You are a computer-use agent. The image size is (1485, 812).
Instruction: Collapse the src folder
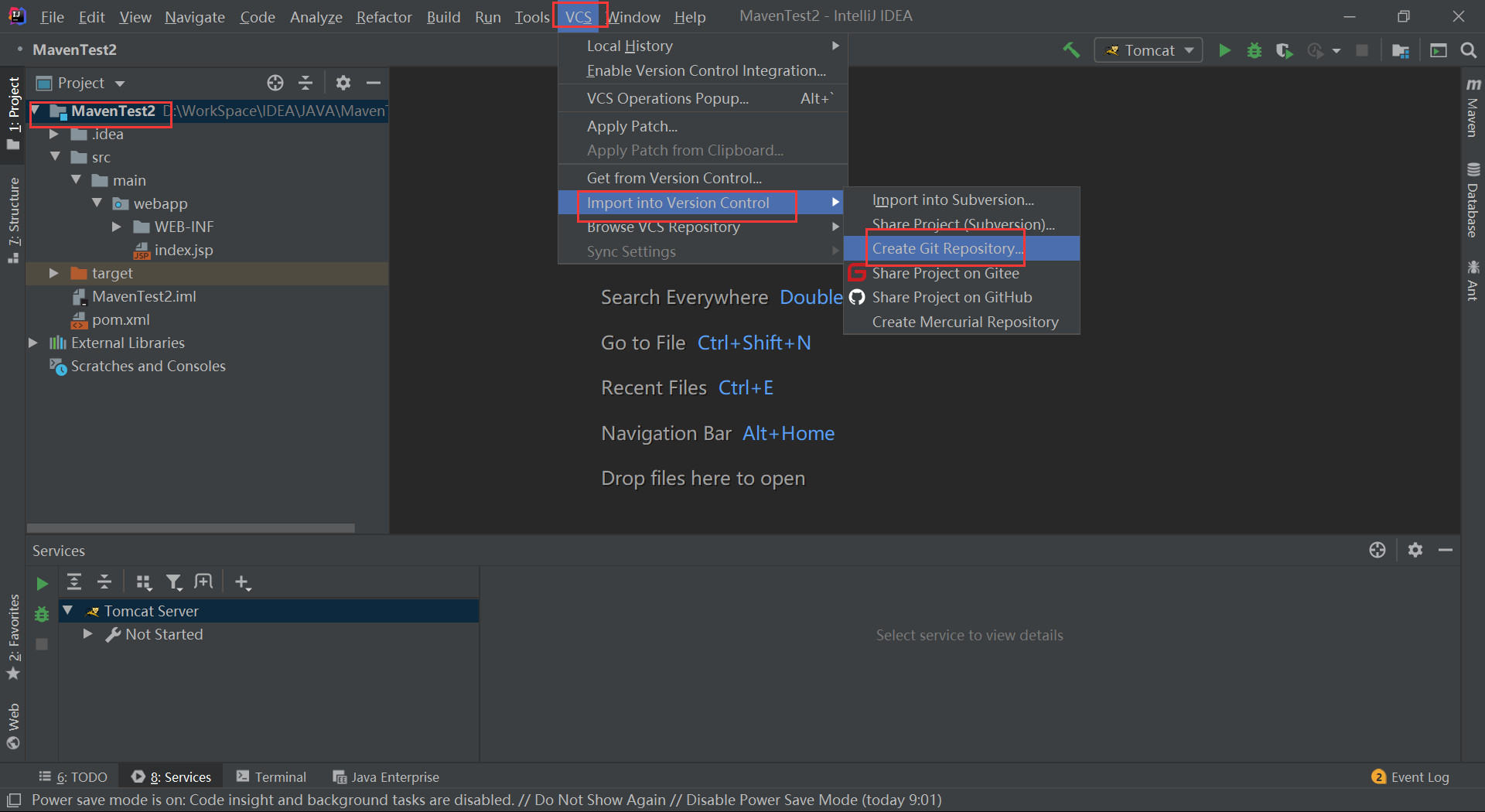[x=55, y=157]
